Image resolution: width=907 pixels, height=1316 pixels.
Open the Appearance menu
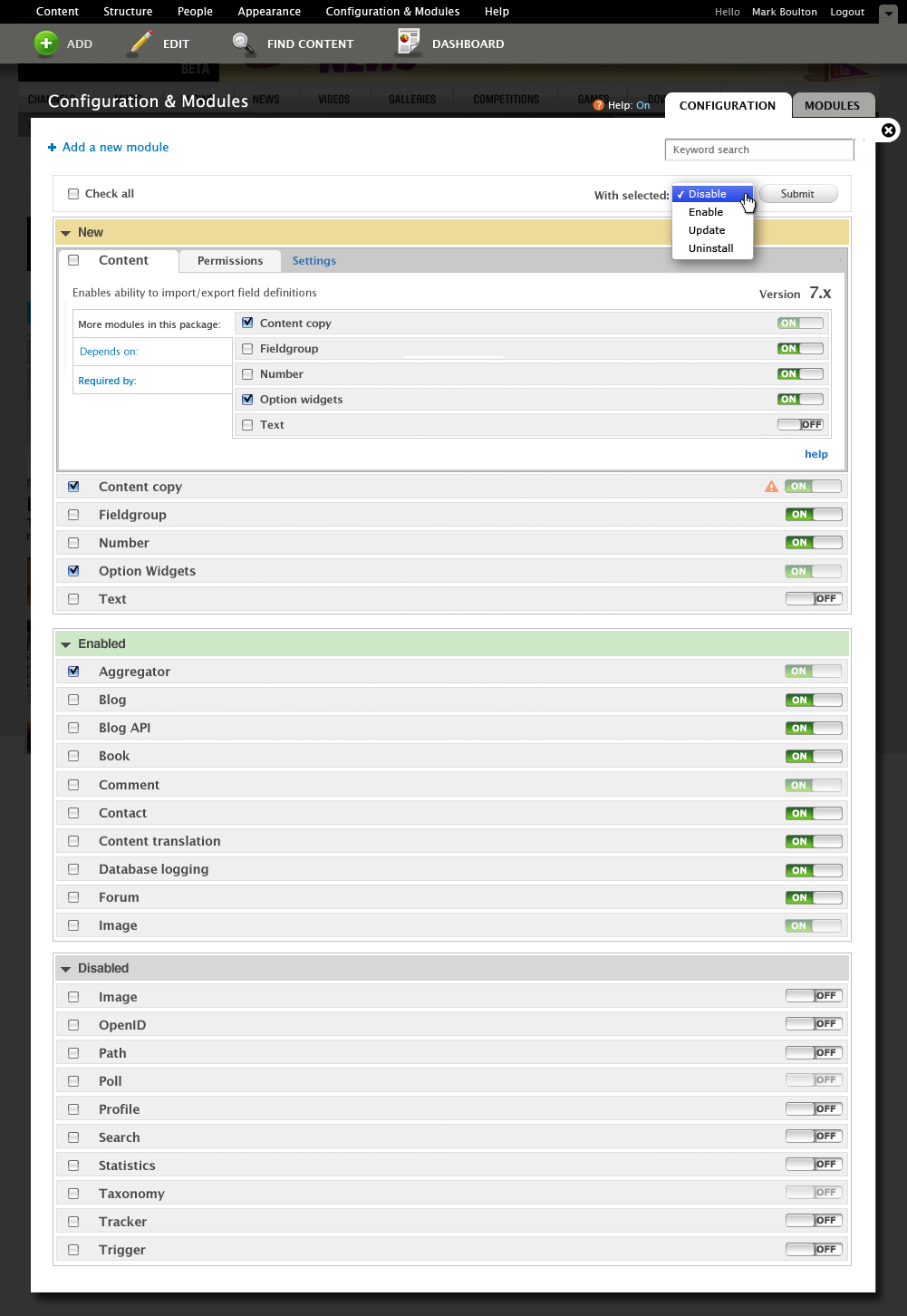[x=269, y=12]
